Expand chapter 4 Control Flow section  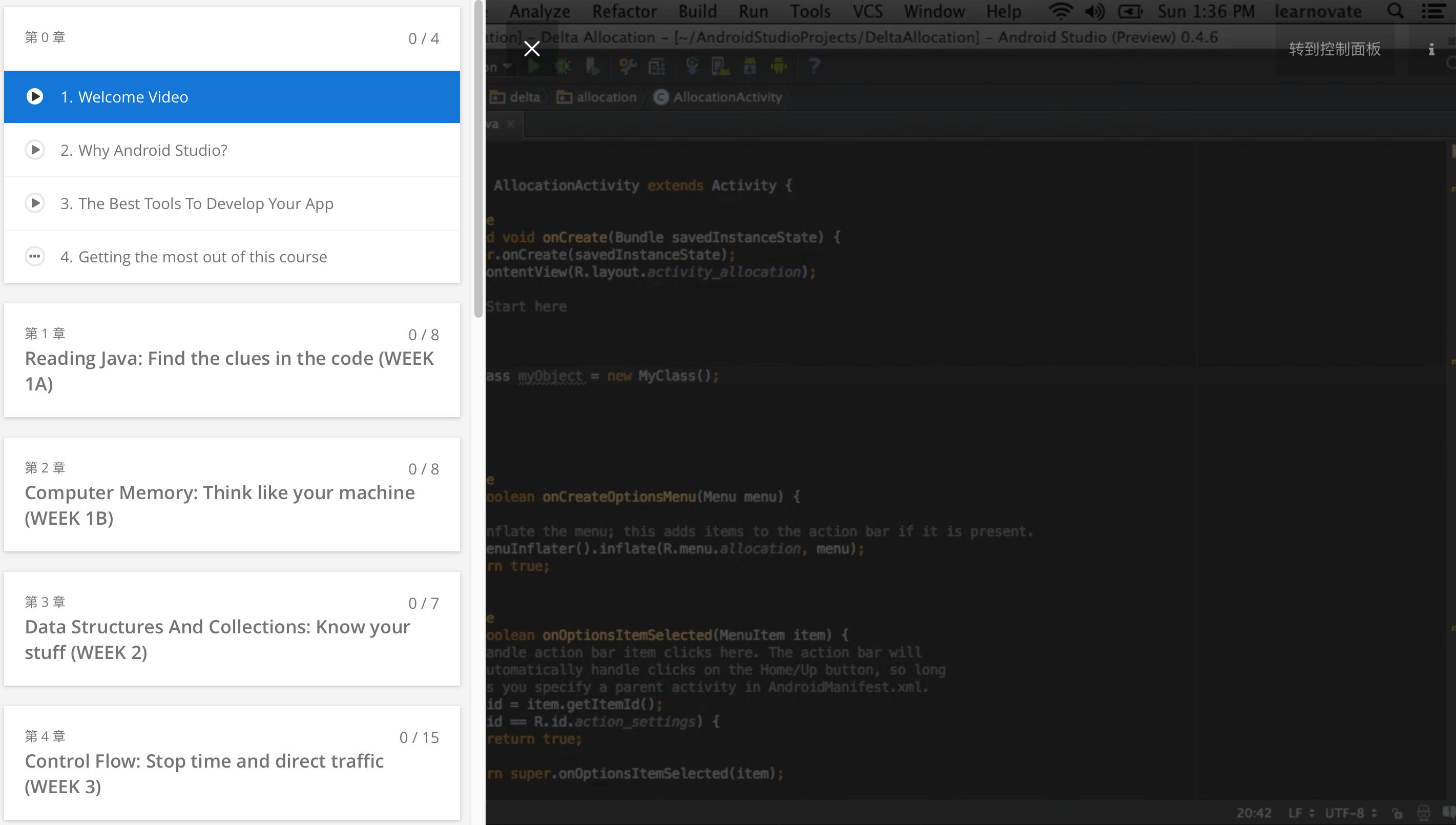(x=232, y=763)
